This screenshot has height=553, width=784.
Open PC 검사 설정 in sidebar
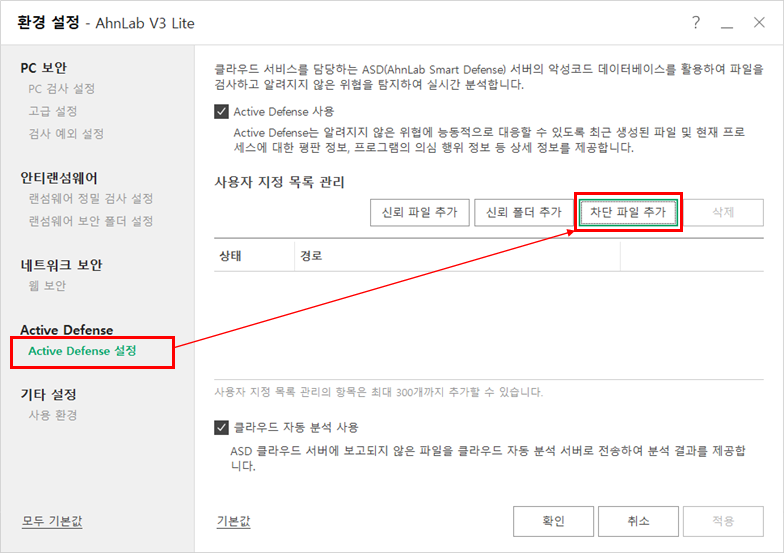coord(62,89)
